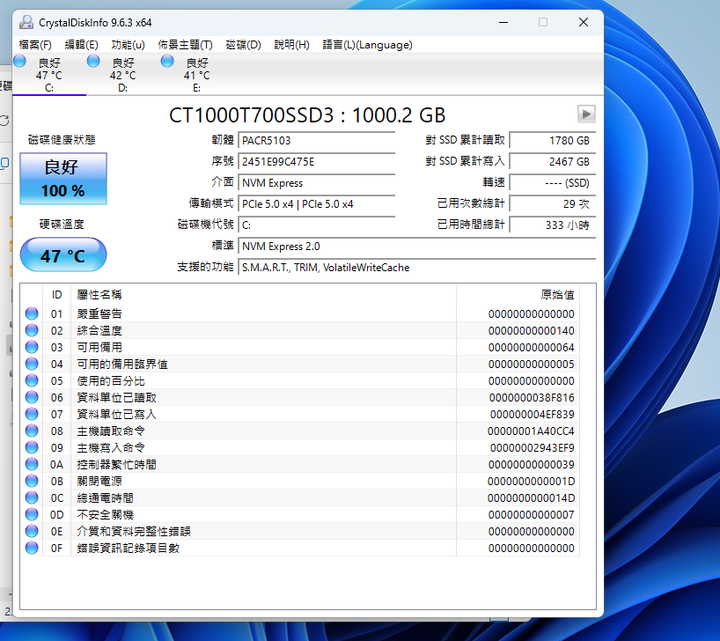Click raw value 000000000014D of 總通電時間

click(x=531, y=498)
